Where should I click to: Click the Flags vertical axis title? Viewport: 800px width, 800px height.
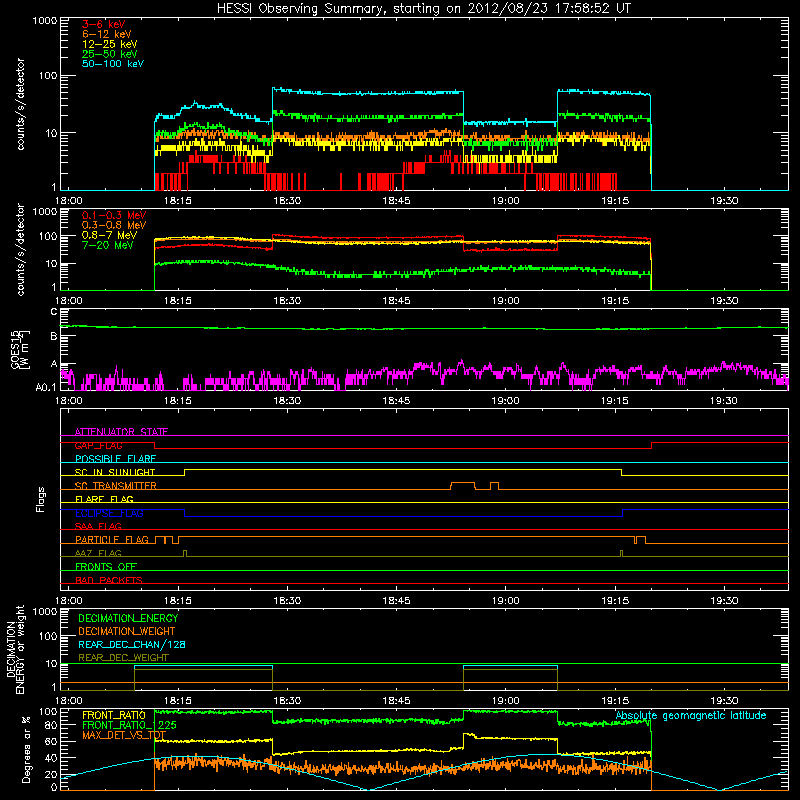[x=41, y=499]
